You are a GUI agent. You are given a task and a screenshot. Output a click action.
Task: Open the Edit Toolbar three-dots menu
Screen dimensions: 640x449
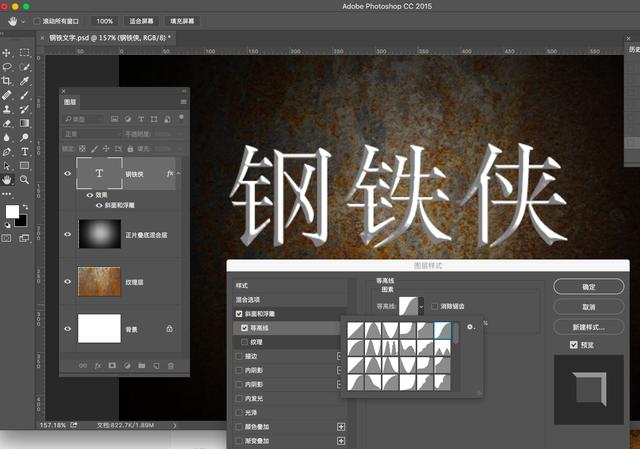click(7, 194)
